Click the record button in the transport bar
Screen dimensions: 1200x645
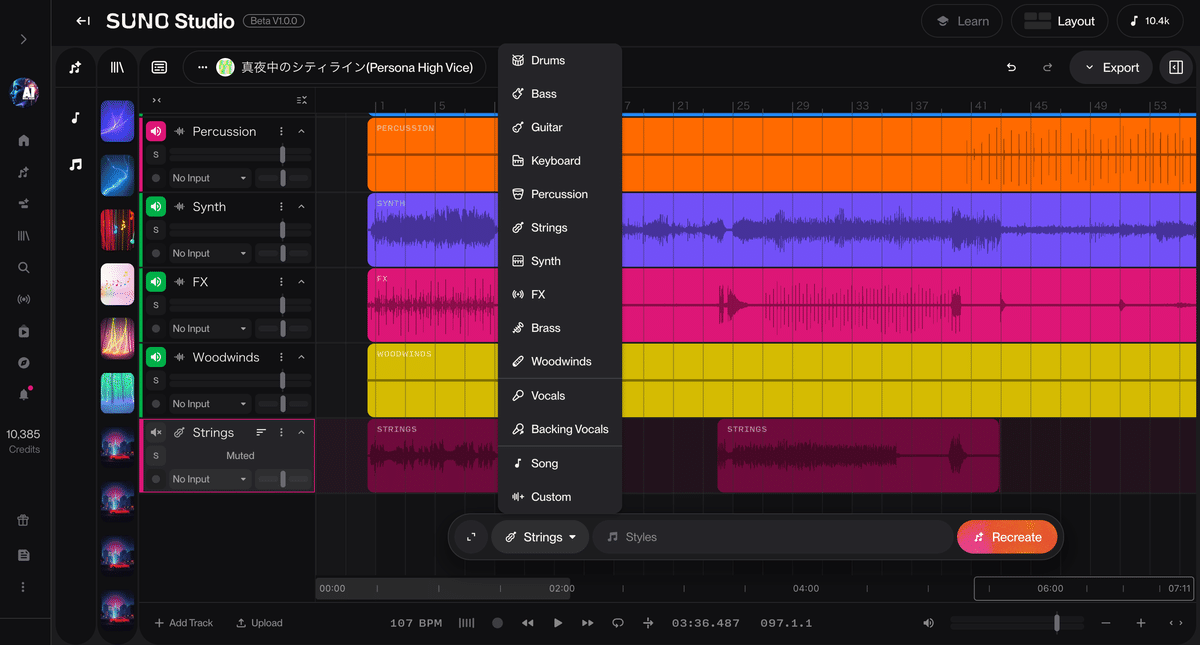(x=497, y=622)
